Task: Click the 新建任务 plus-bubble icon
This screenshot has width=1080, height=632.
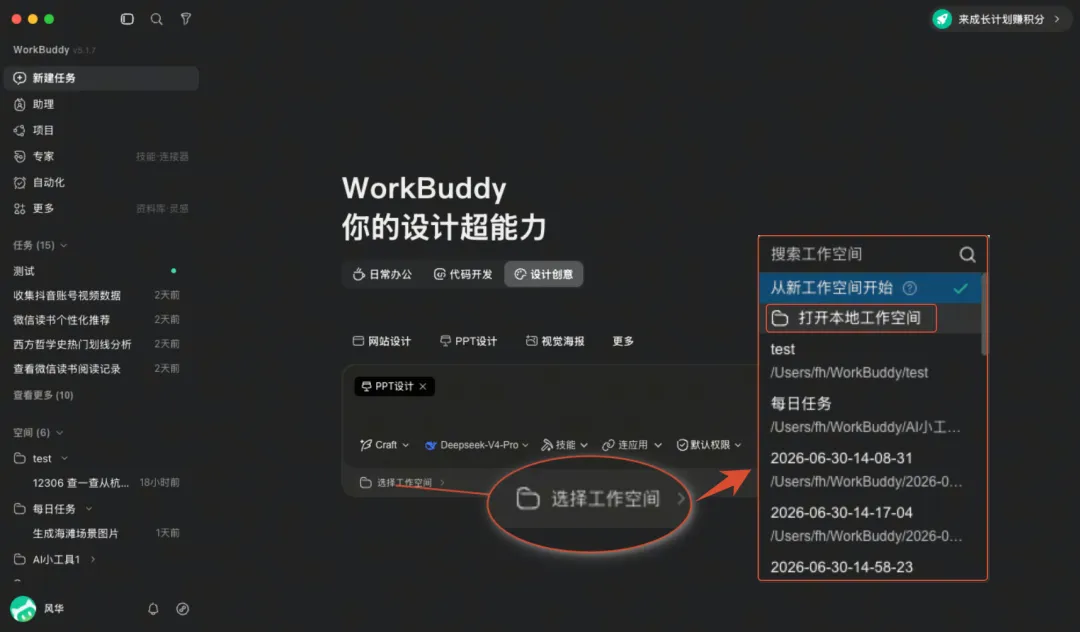Action: point(19,78)
